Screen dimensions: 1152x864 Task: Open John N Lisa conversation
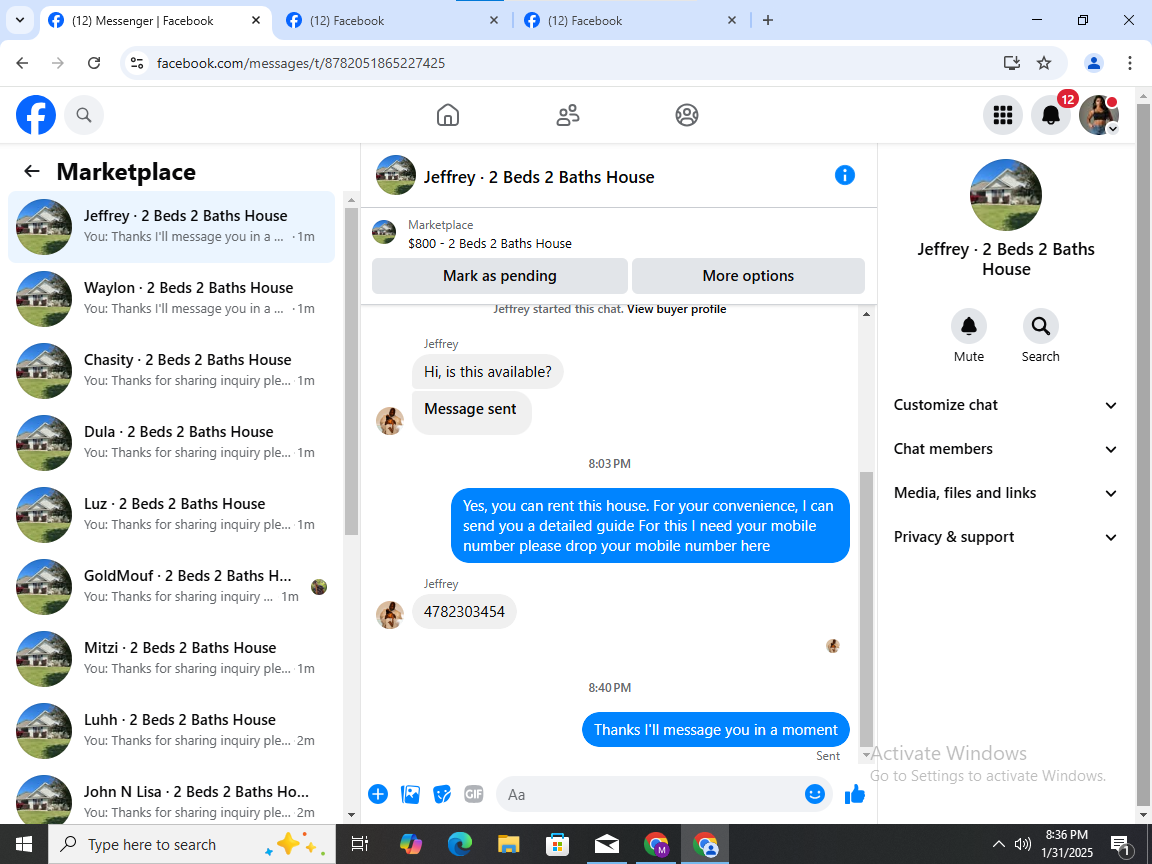(171, 799)
